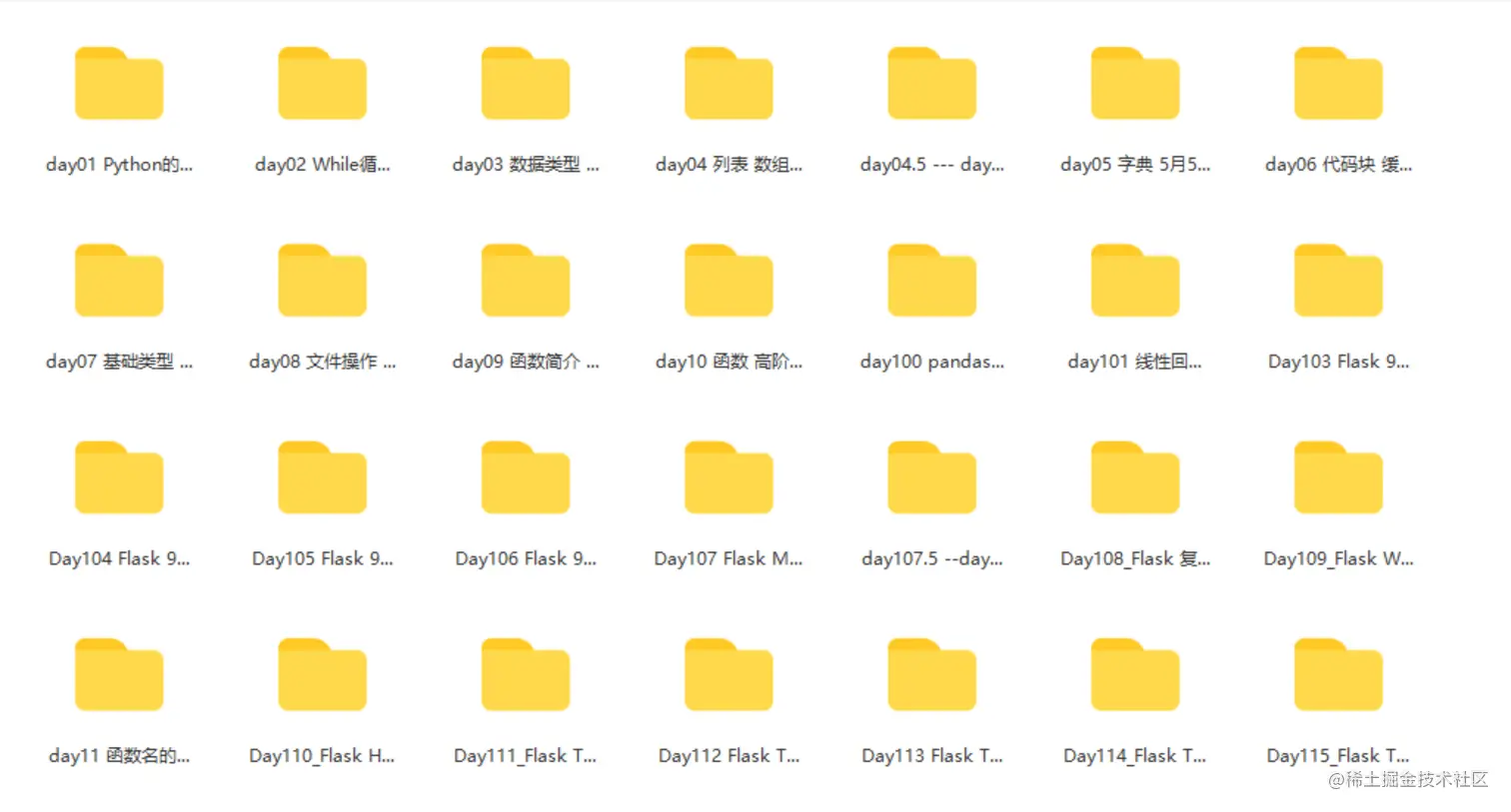Viewport: 1511px width, 812px height.
Task: Click the day03 数据类型 folder icon
Action: (x=526, y=83)
